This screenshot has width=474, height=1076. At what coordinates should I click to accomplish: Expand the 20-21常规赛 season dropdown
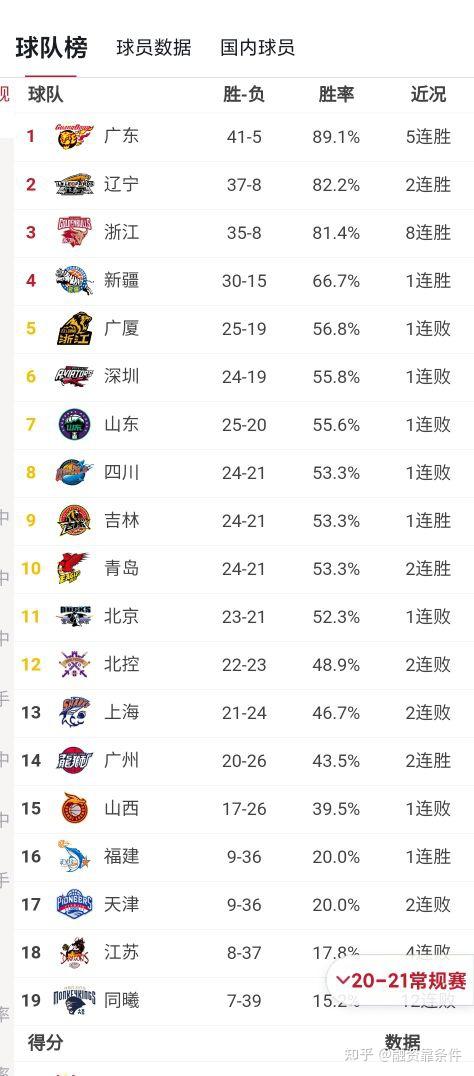click(x=401, y=981)
